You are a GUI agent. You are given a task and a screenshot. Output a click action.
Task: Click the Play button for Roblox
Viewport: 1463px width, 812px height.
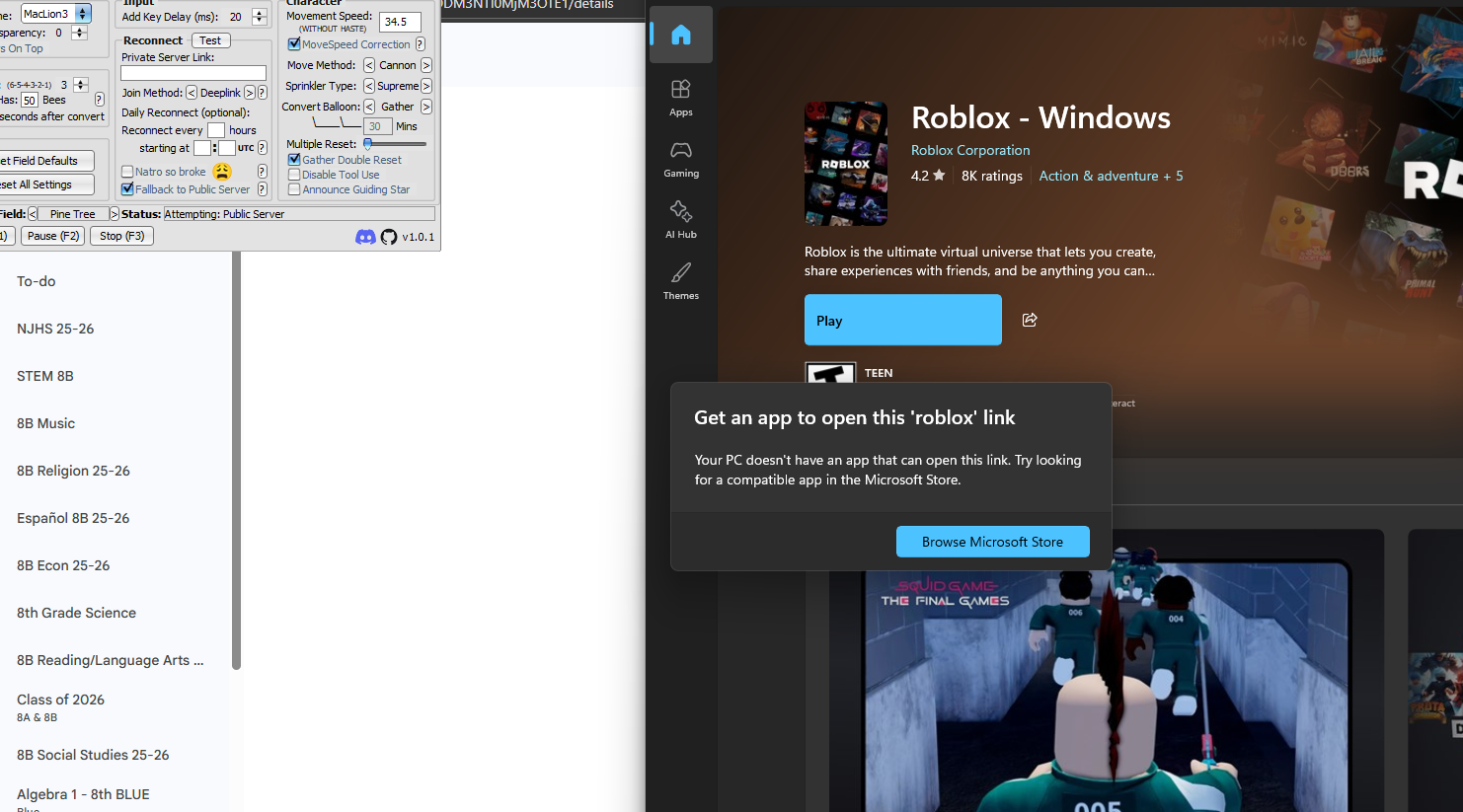903,320
